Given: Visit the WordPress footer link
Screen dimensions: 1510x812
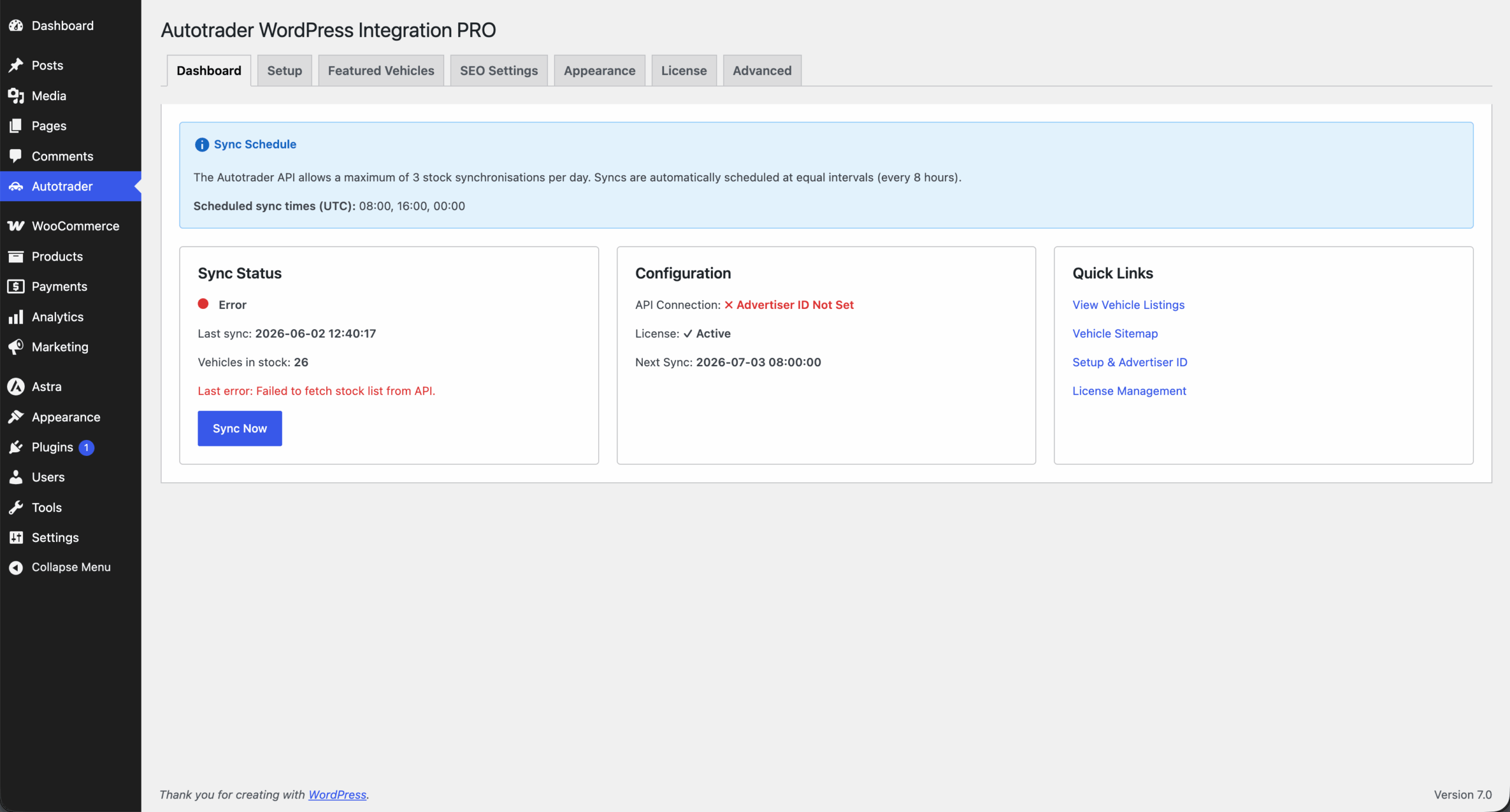Looking at the screenshot, I should point(337,794).
